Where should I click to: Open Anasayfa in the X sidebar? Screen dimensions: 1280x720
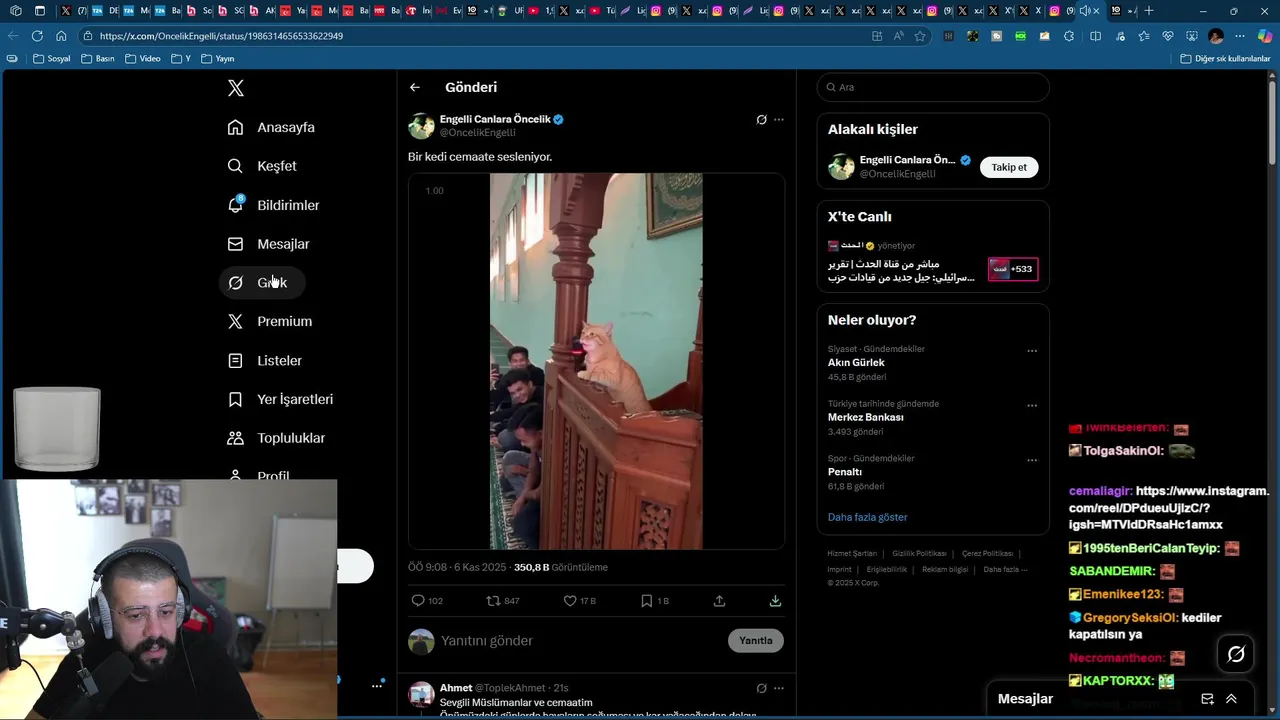click(x=271, y=127)
